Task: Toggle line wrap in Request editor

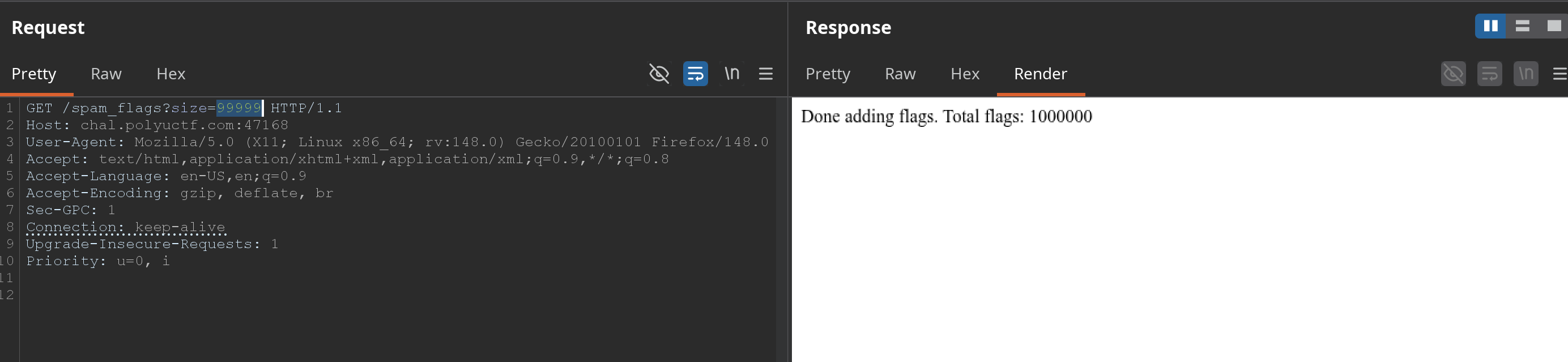Action: click(x=695, y=74)
